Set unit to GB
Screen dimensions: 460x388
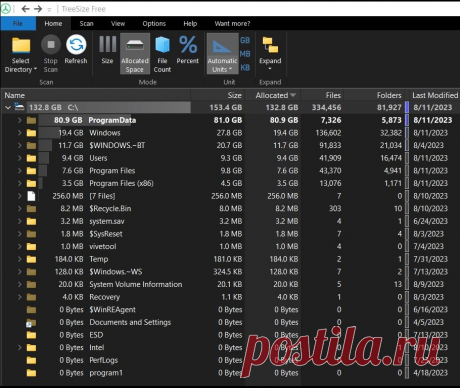(245, 40)
